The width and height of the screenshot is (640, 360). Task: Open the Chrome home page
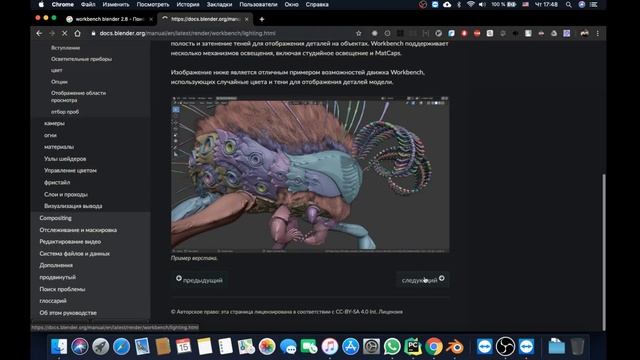(77, 33)
